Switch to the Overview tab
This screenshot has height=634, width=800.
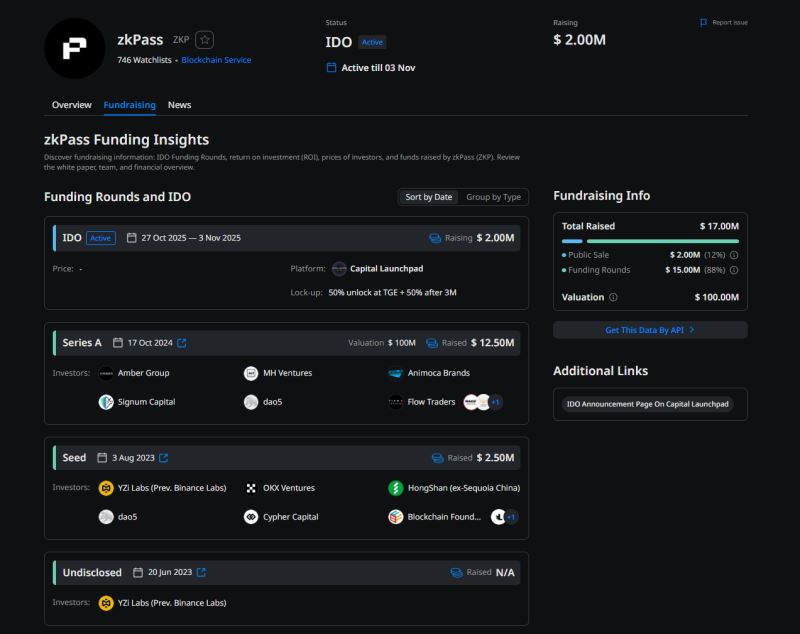coord(71,104)
